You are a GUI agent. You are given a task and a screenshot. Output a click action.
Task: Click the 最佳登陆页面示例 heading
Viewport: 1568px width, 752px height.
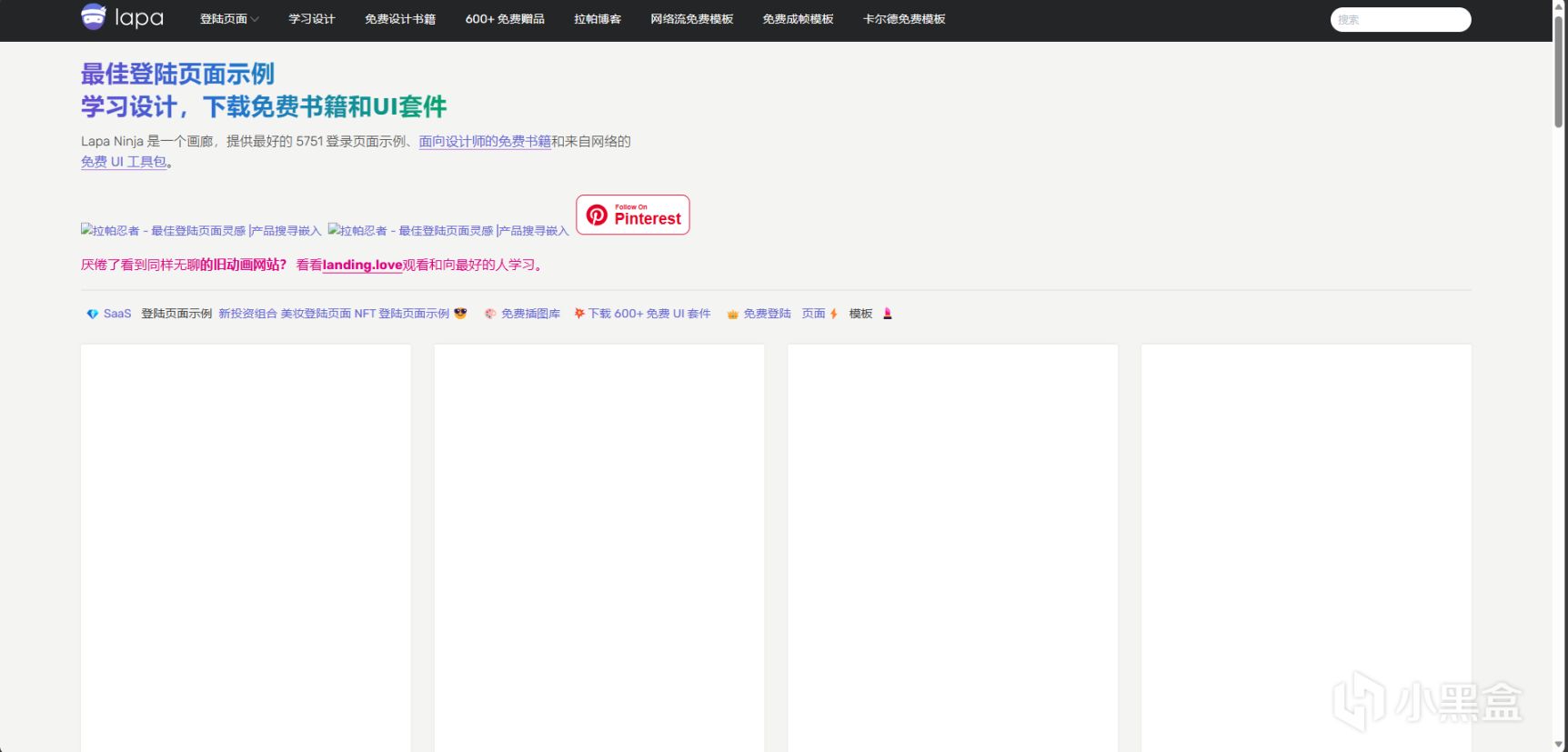(x=177, y=74)
